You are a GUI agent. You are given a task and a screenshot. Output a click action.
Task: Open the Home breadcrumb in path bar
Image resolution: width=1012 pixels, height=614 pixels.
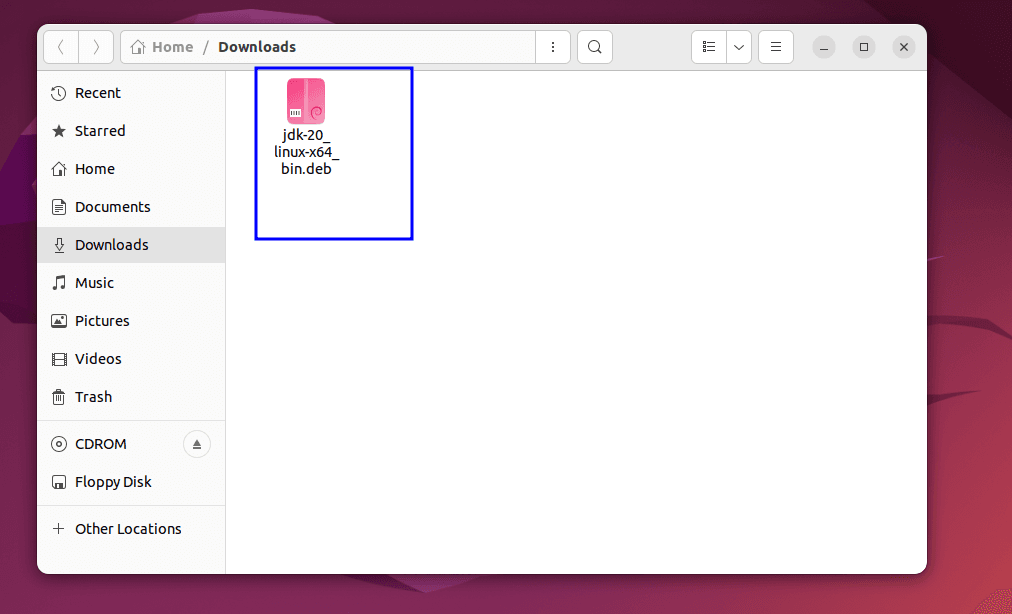coord(162,47)
